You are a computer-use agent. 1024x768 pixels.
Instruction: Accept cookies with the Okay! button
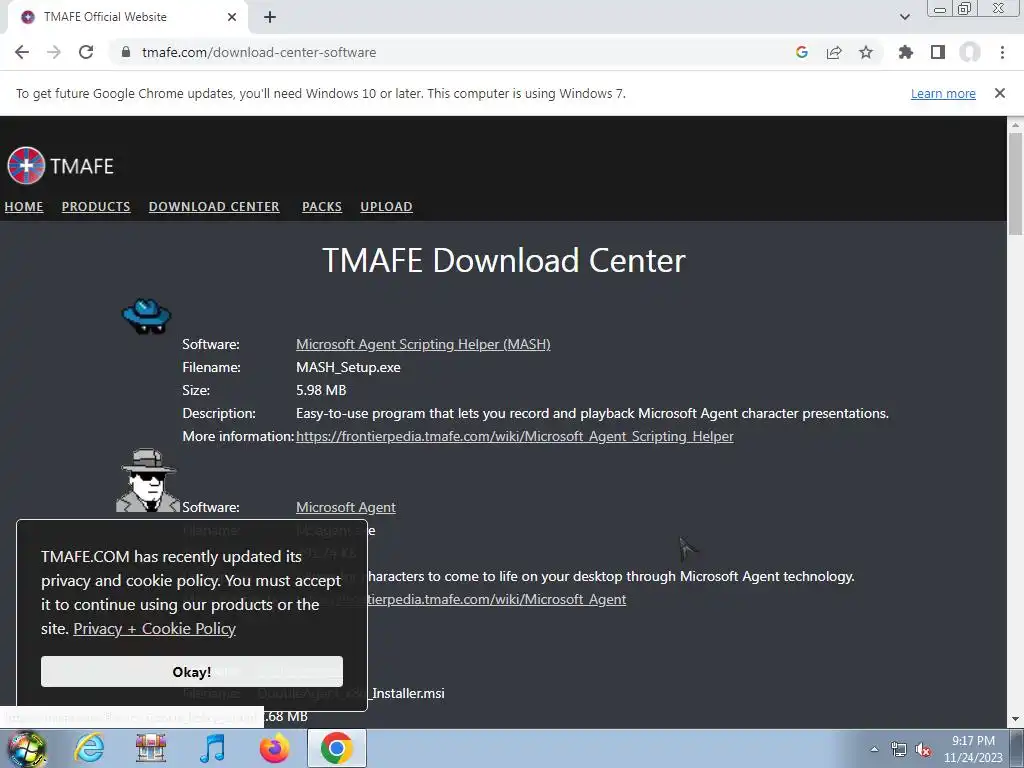(x=191, y=672)
